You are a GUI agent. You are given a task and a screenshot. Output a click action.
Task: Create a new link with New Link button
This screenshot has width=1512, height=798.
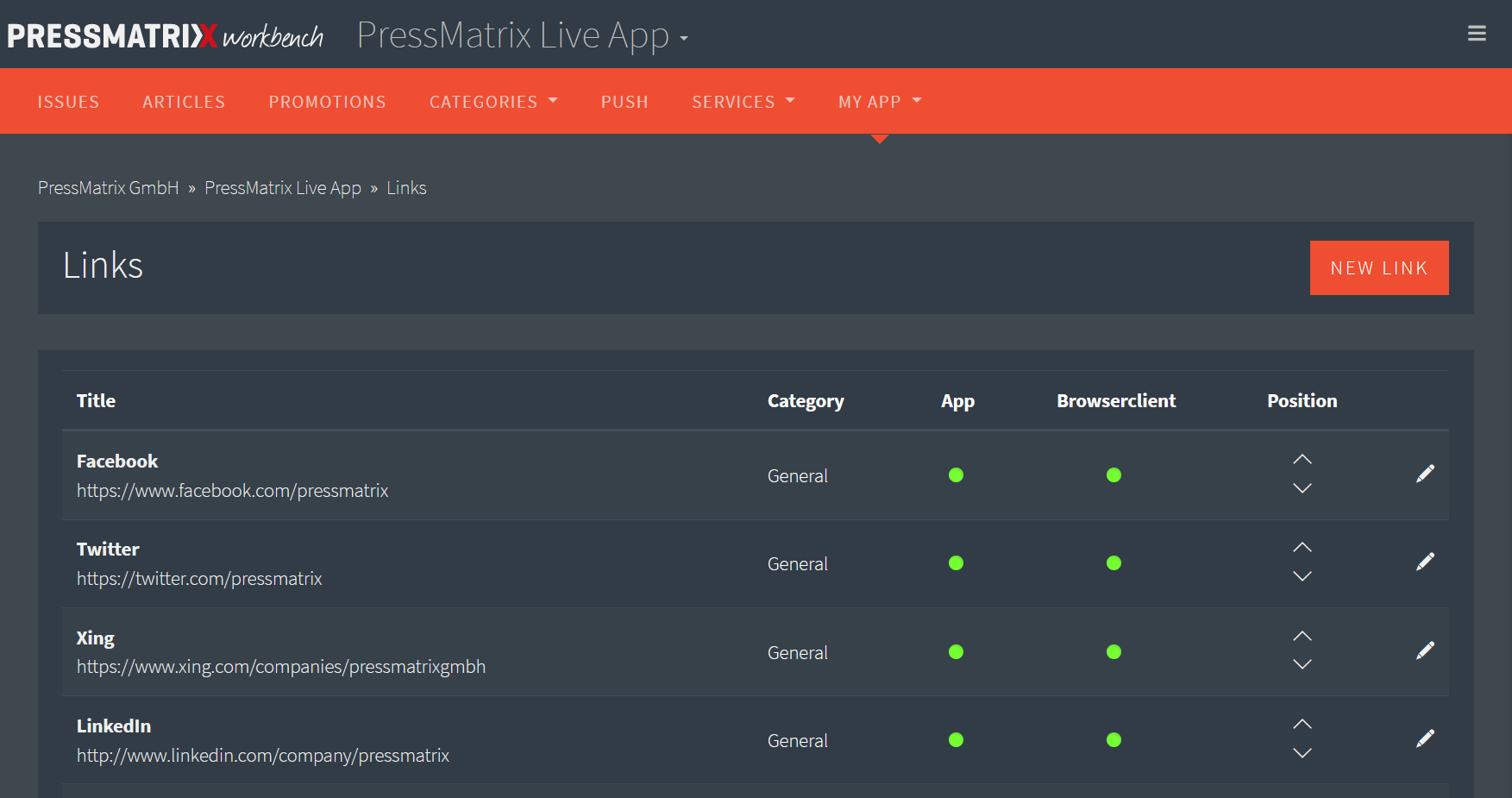pos(1379,267)
